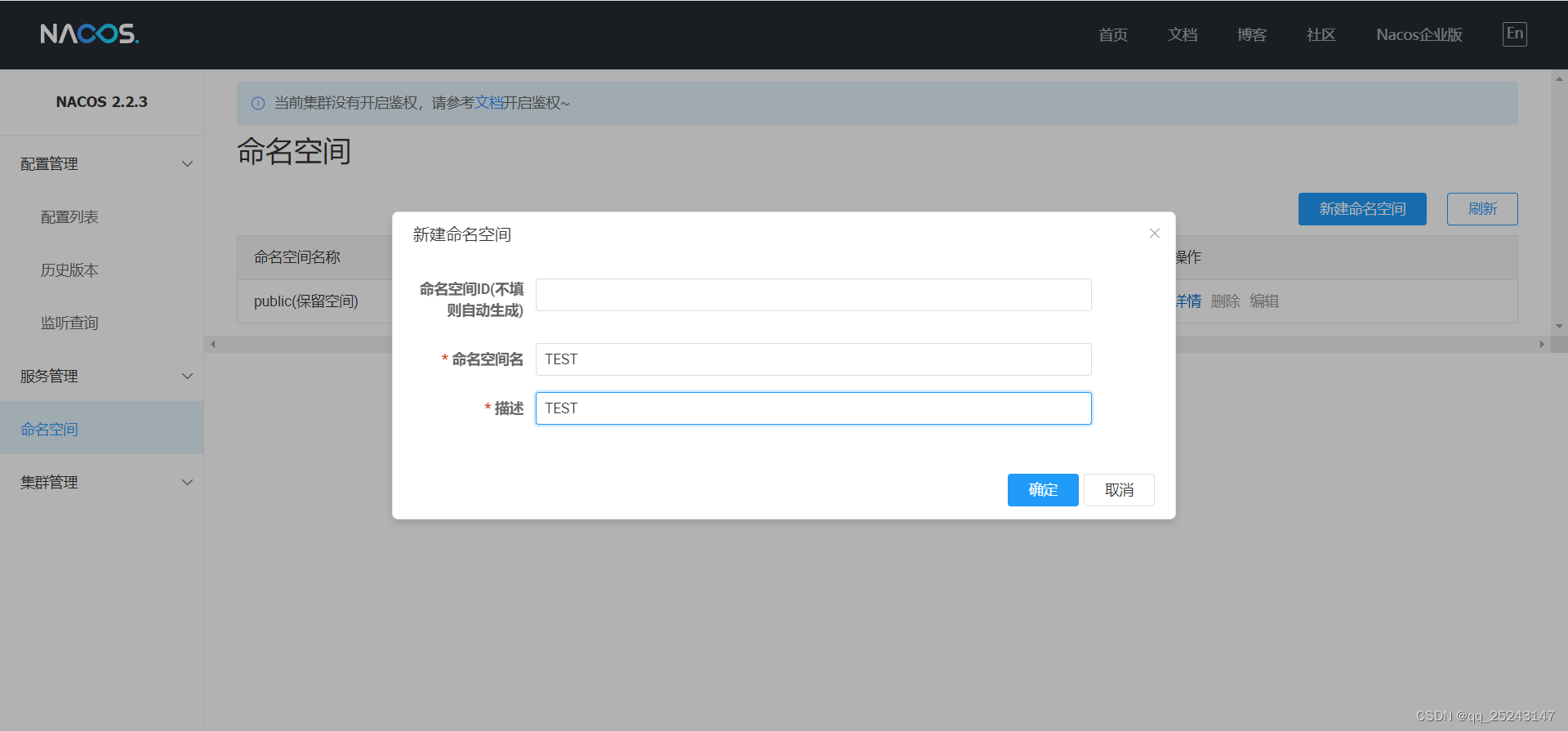This screenshot has width=1568, height=731.
Task: Close the 新建命名空间 dialog with the X
Action: [1154, 234]
